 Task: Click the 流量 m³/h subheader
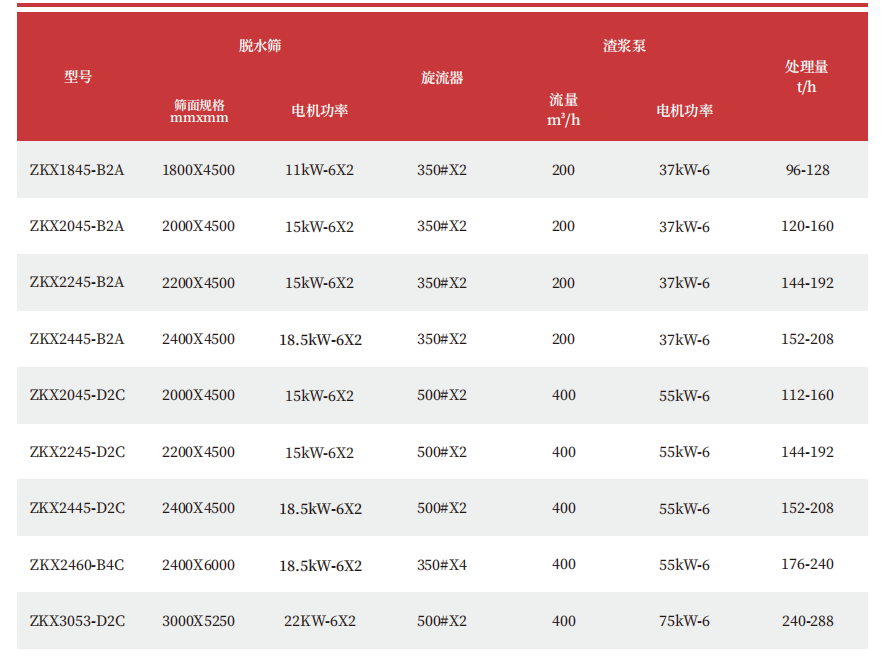[x=563, y=109]
